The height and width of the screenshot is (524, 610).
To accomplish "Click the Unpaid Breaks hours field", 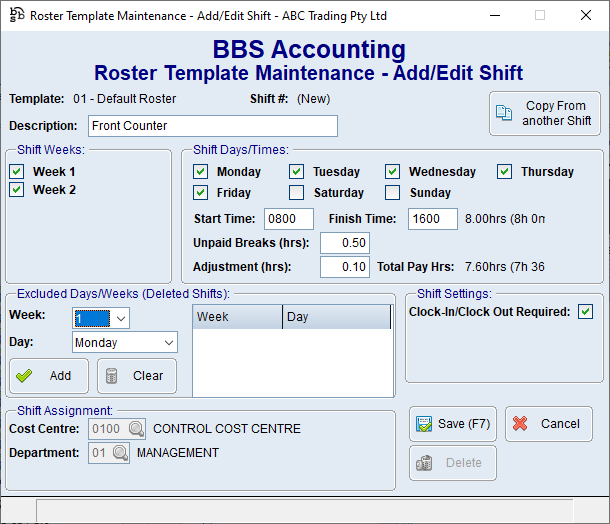I will tap(344, 243).
